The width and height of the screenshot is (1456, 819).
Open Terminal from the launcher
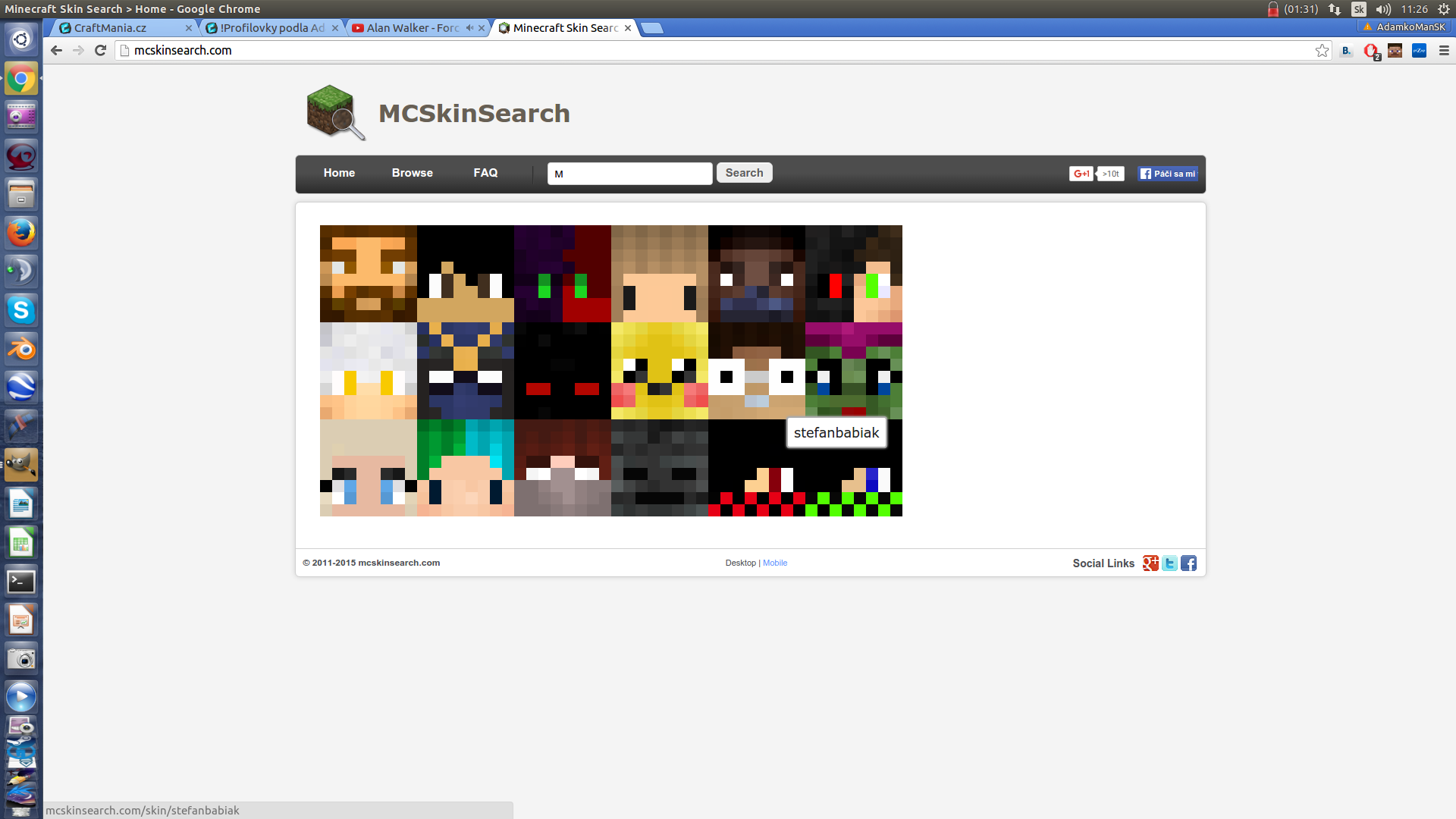click(x=21, y=582)
